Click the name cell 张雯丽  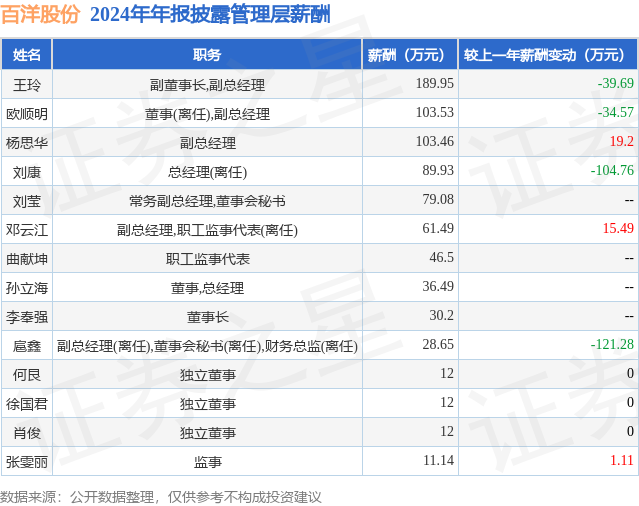click(26, 462)
